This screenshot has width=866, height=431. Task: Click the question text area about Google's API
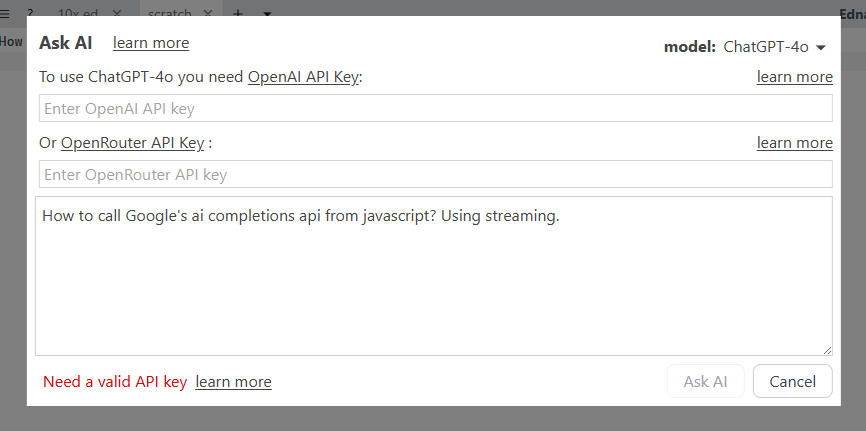click(434, 276)
